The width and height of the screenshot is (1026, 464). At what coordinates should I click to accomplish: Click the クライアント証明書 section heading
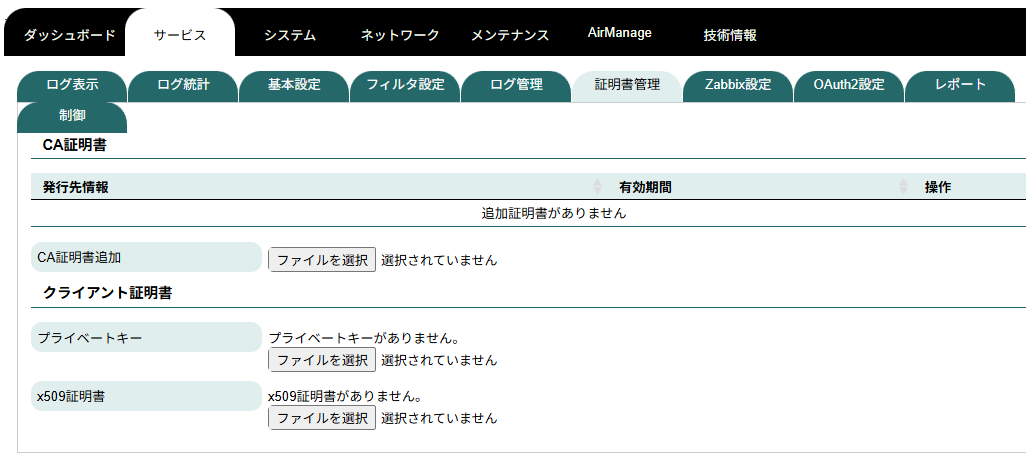click(x=107, y=293)
